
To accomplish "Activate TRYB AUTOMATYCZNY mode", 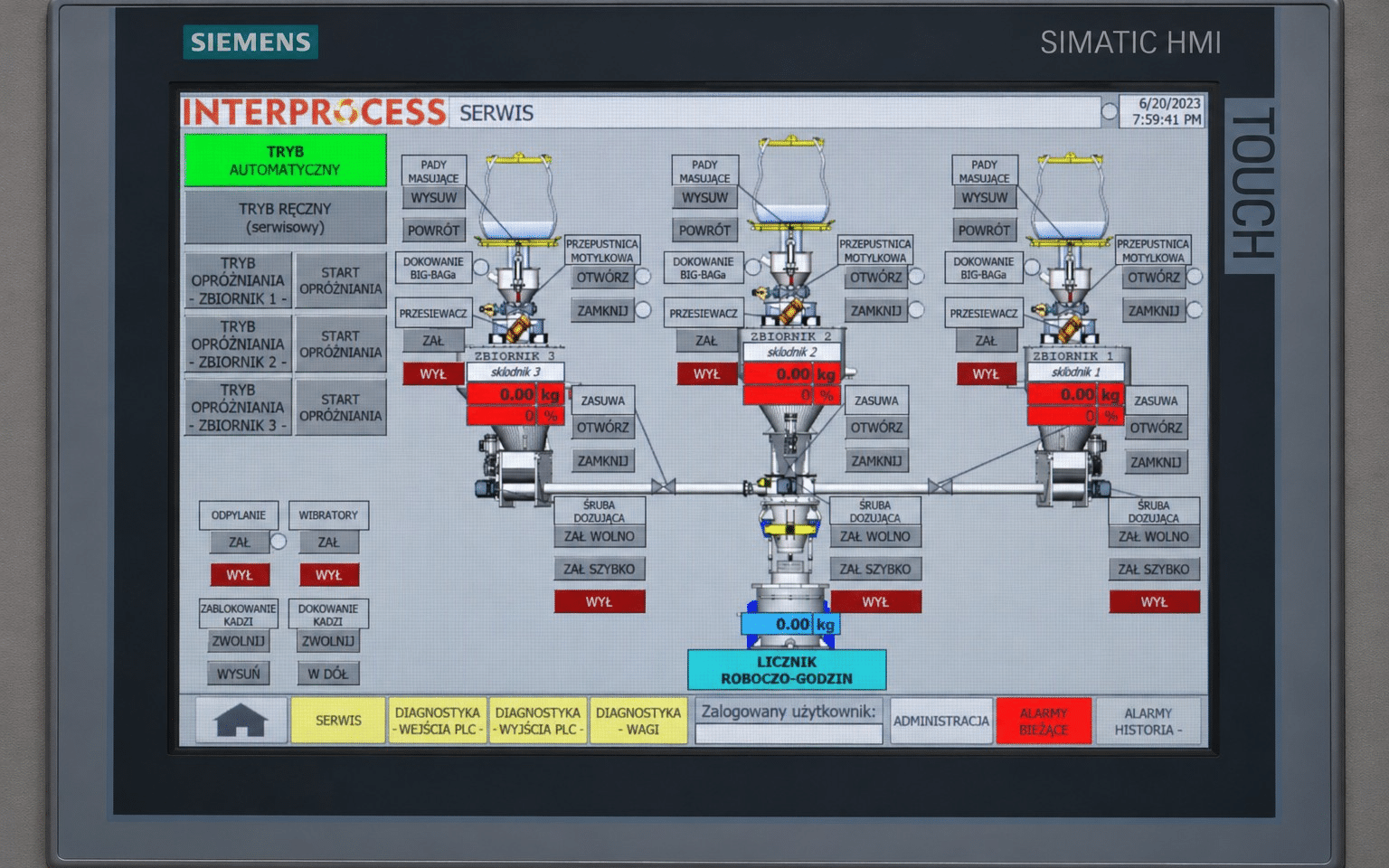I will point(285,161).
